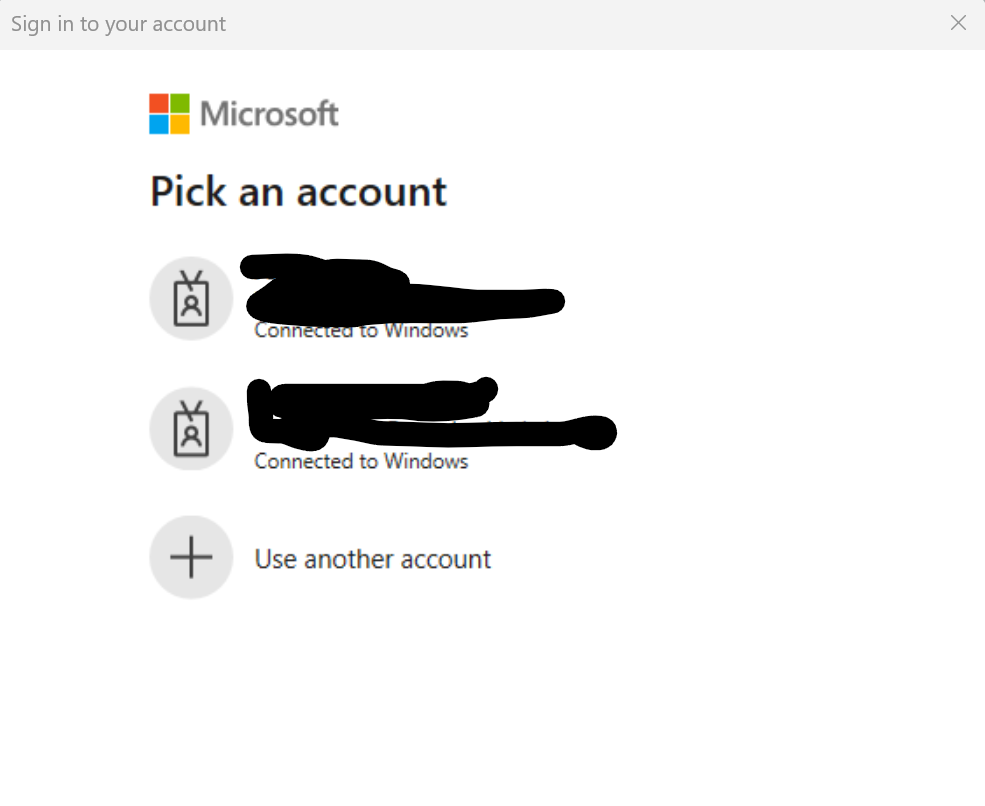985x806 pixels.
Task: Click the "Pick an account" heading
Action: pos(298,191)
